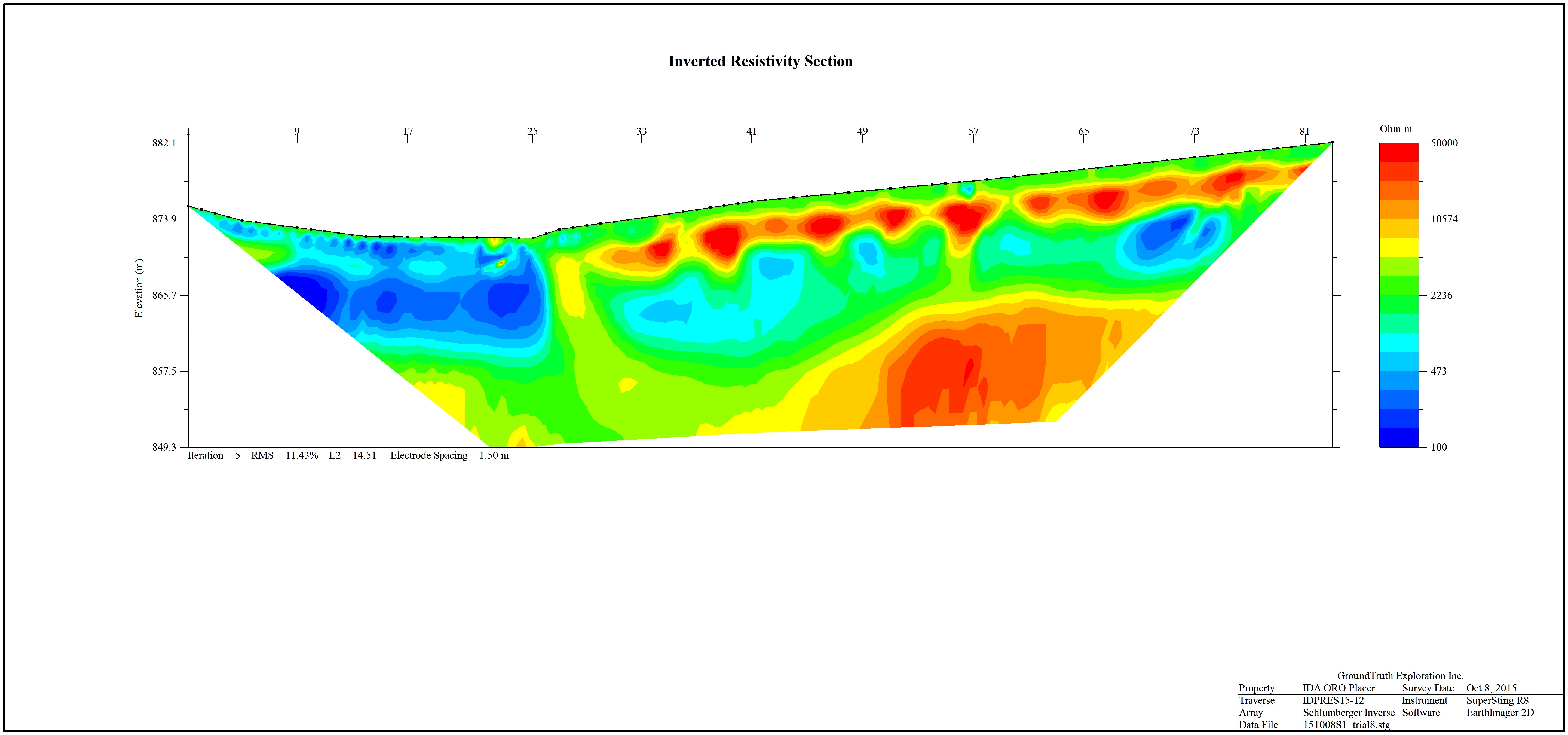Screen dimensions: 1568x735
Task: Select the red 50000 color band in legend
Action: pos(1399,152)
